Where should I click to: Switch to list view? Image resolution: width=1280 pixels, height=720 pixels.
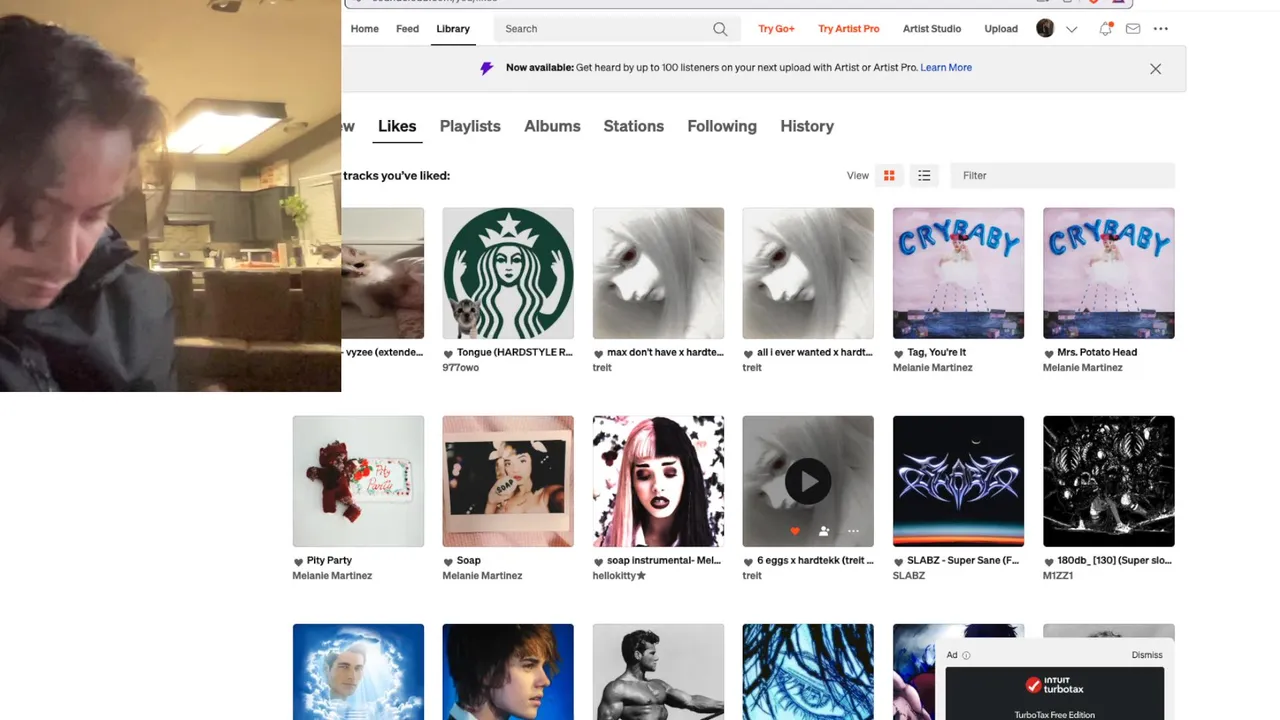(x=924, y=176)
